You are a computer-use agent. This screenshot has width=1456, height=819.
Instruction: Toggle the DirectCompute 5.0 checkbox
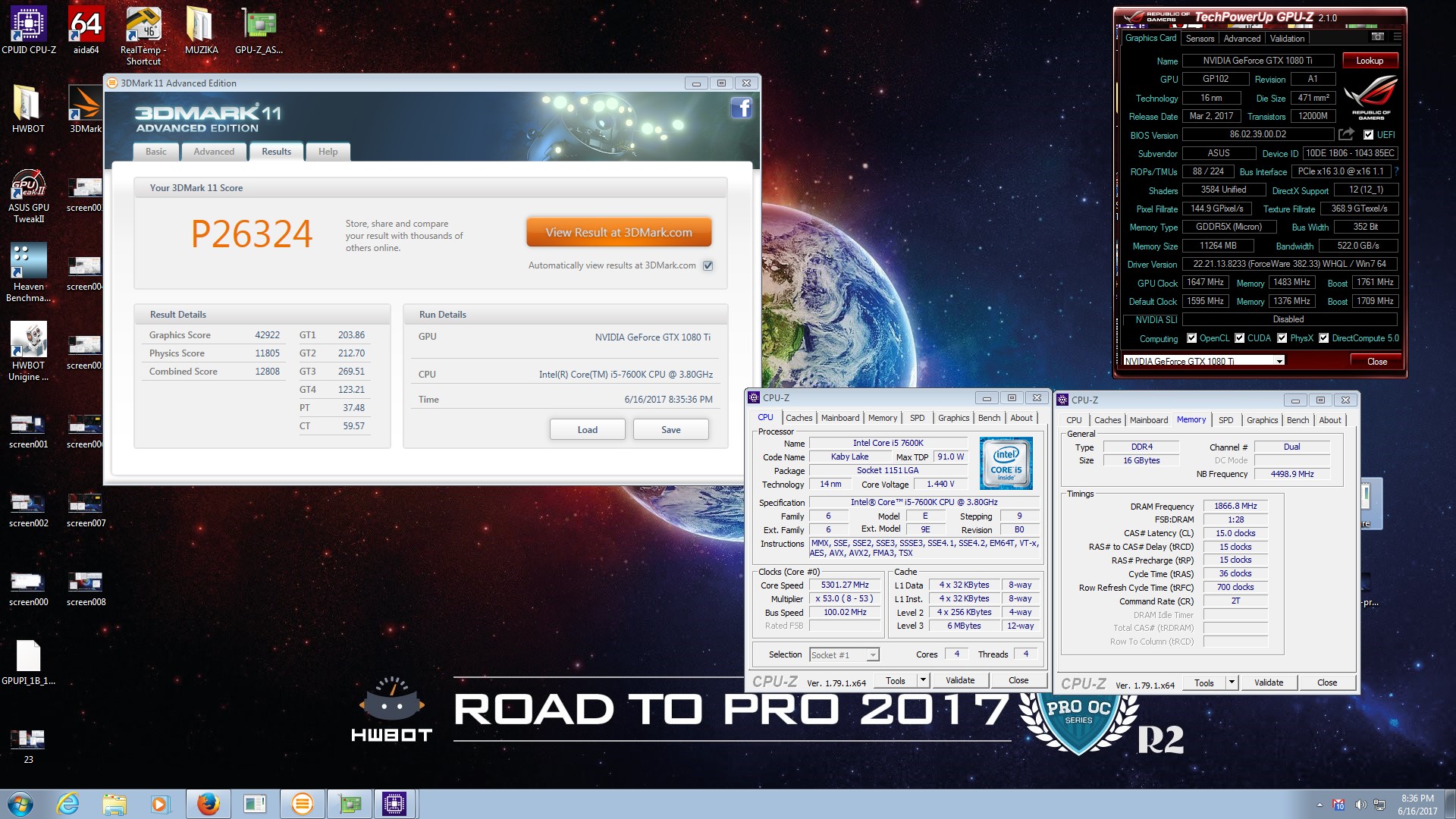coord(1323,338)
